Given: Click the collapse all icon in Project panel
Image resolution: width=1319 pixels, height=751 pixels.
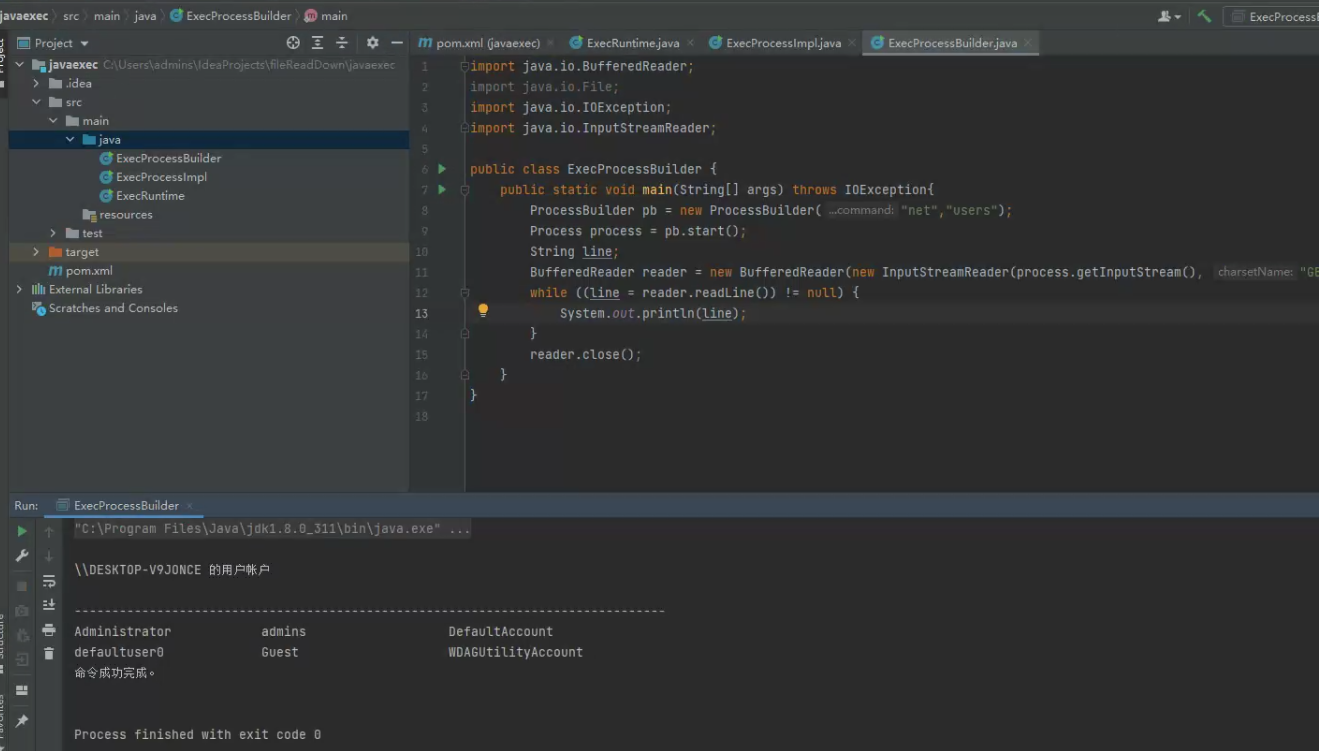Looking at the screenshot, I should [x=342, y=43].
